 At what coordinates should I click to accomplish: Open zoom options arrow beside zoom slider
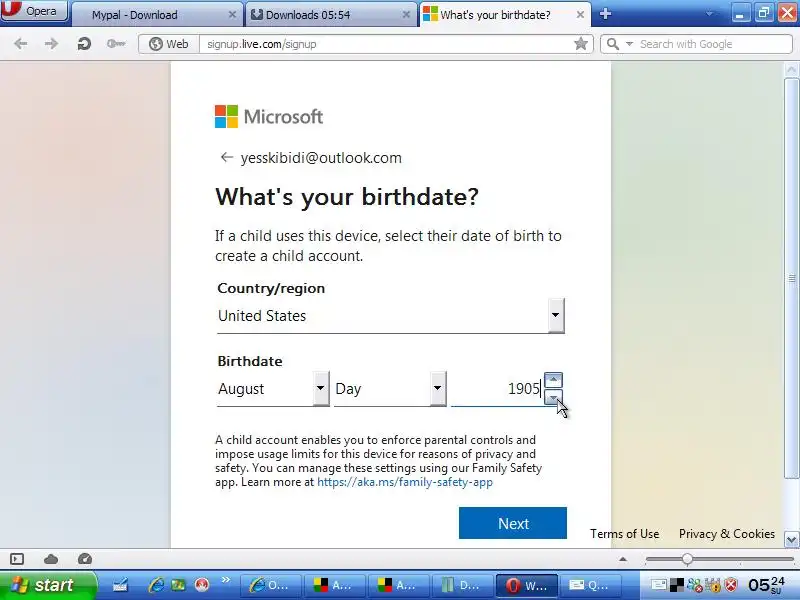click(623, 559)
